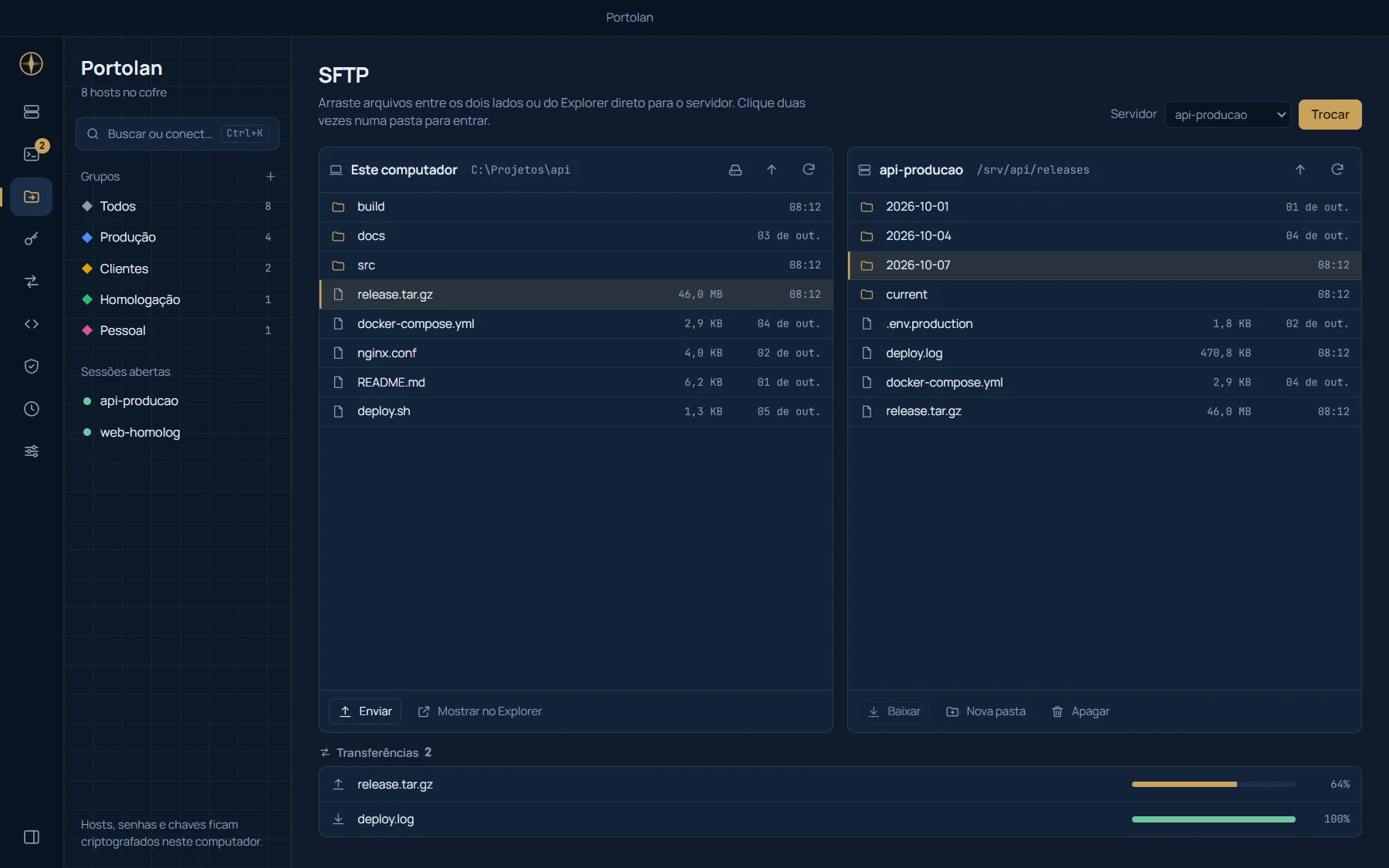
Task: Open the Servidor api-producao dropdown
Action: coord(1228,115)
